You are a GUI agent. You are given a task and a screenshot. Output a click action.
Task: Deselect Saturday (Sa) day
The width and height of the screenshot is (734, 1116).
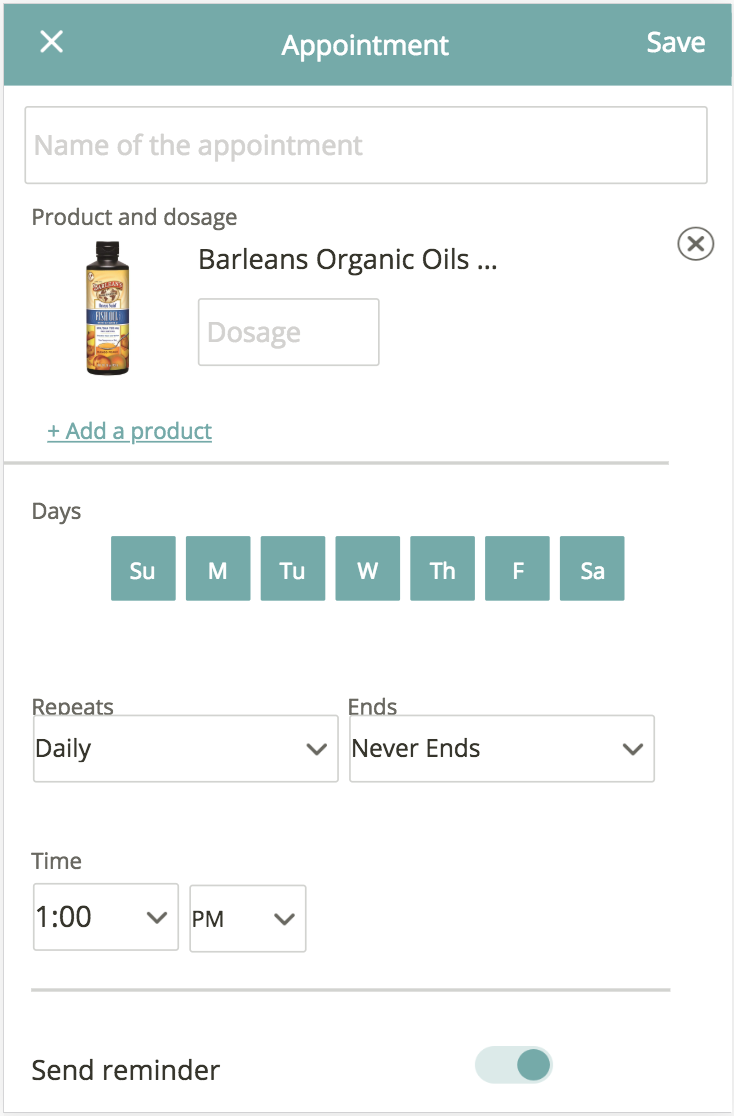[x=592, y=569]
